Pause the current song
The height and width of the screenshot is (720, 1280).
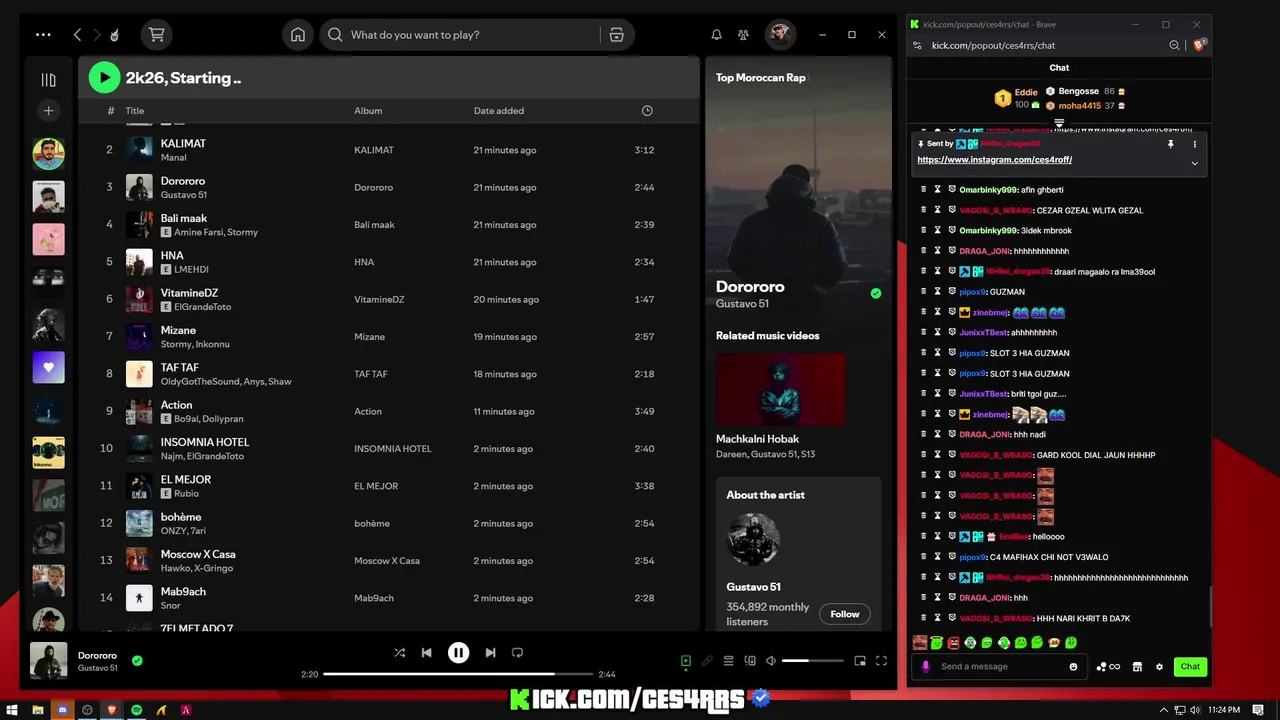coord(458,653)
